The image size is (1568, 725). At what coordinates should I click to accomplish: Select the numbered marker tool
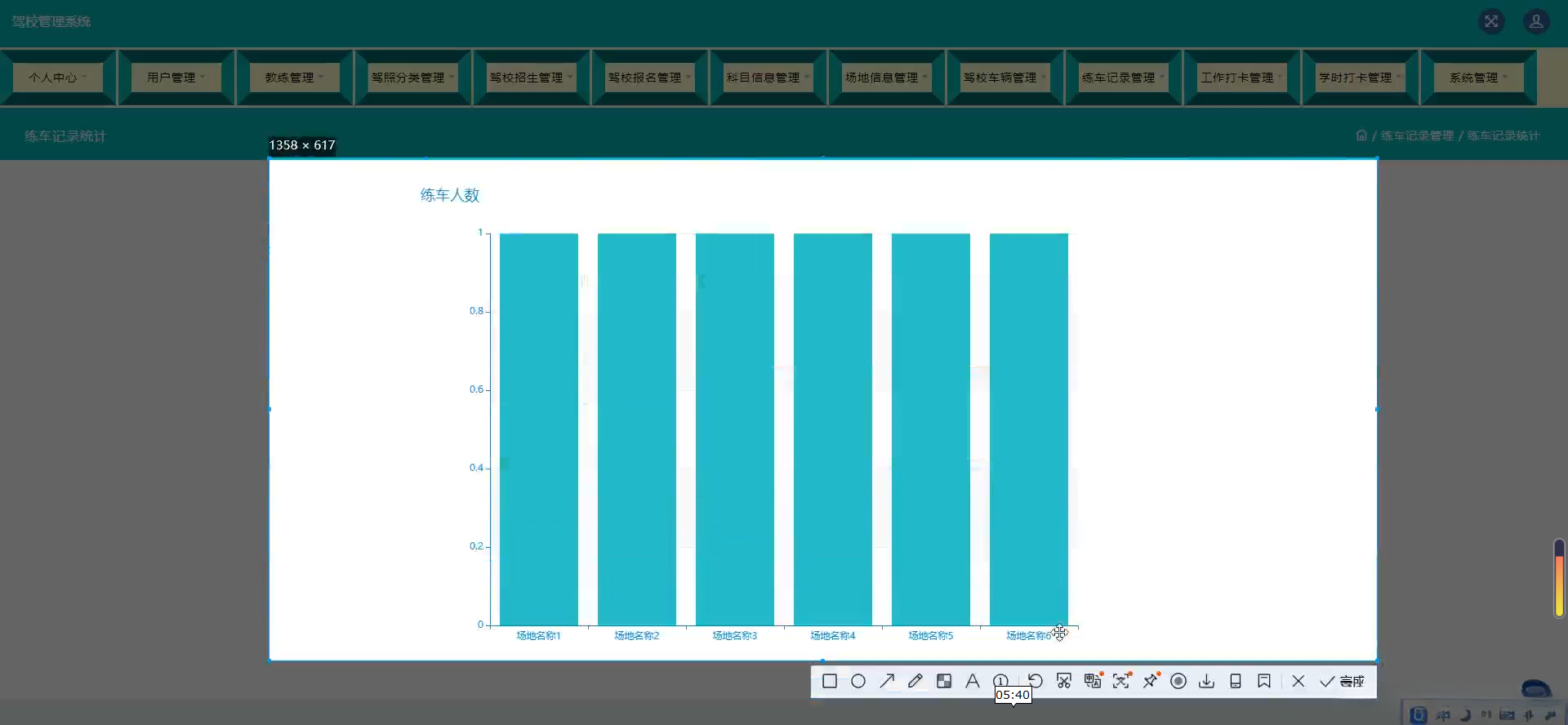[1000, 681]
